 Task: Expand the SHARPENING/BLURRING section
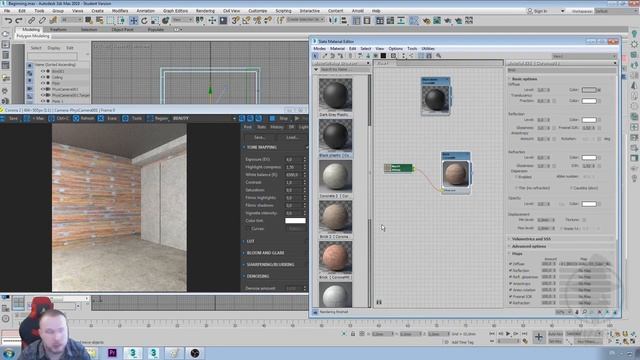(x=269, y=264)
